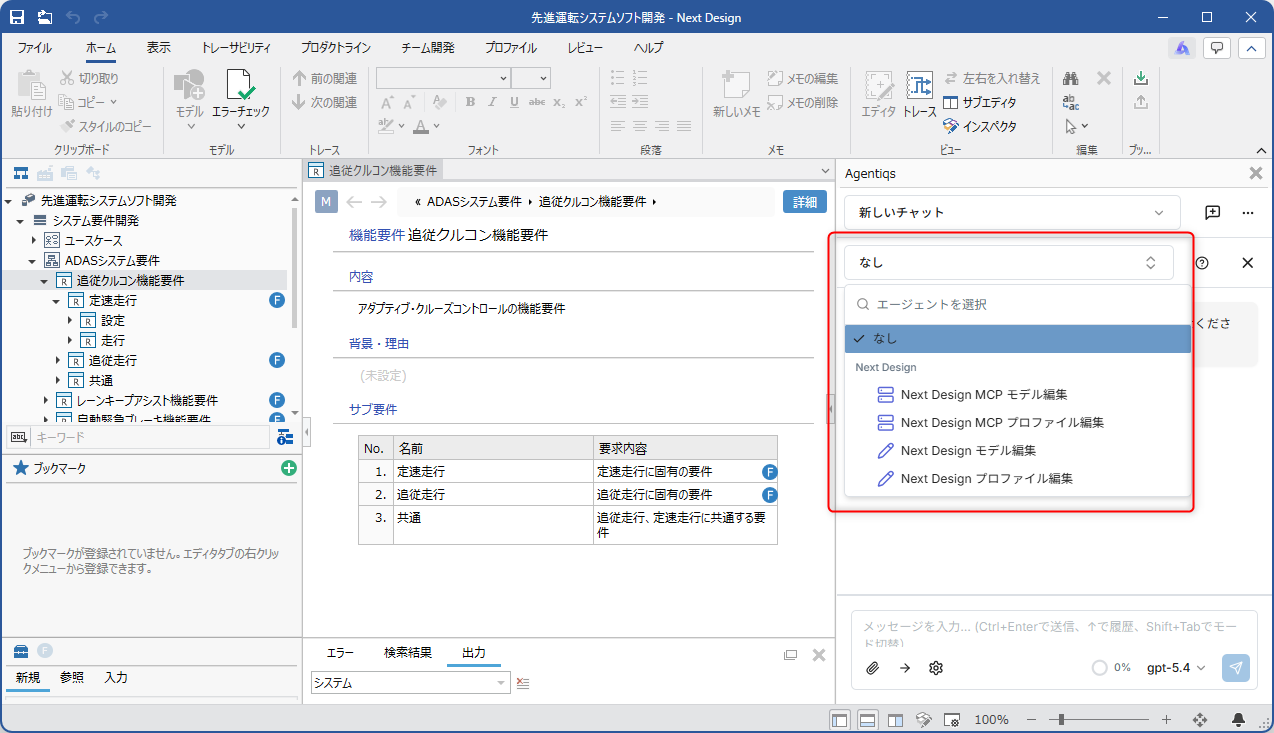The image size is (1274, 733).
Task: Click the underline formatting icon
Action: (x=514, y=102)
